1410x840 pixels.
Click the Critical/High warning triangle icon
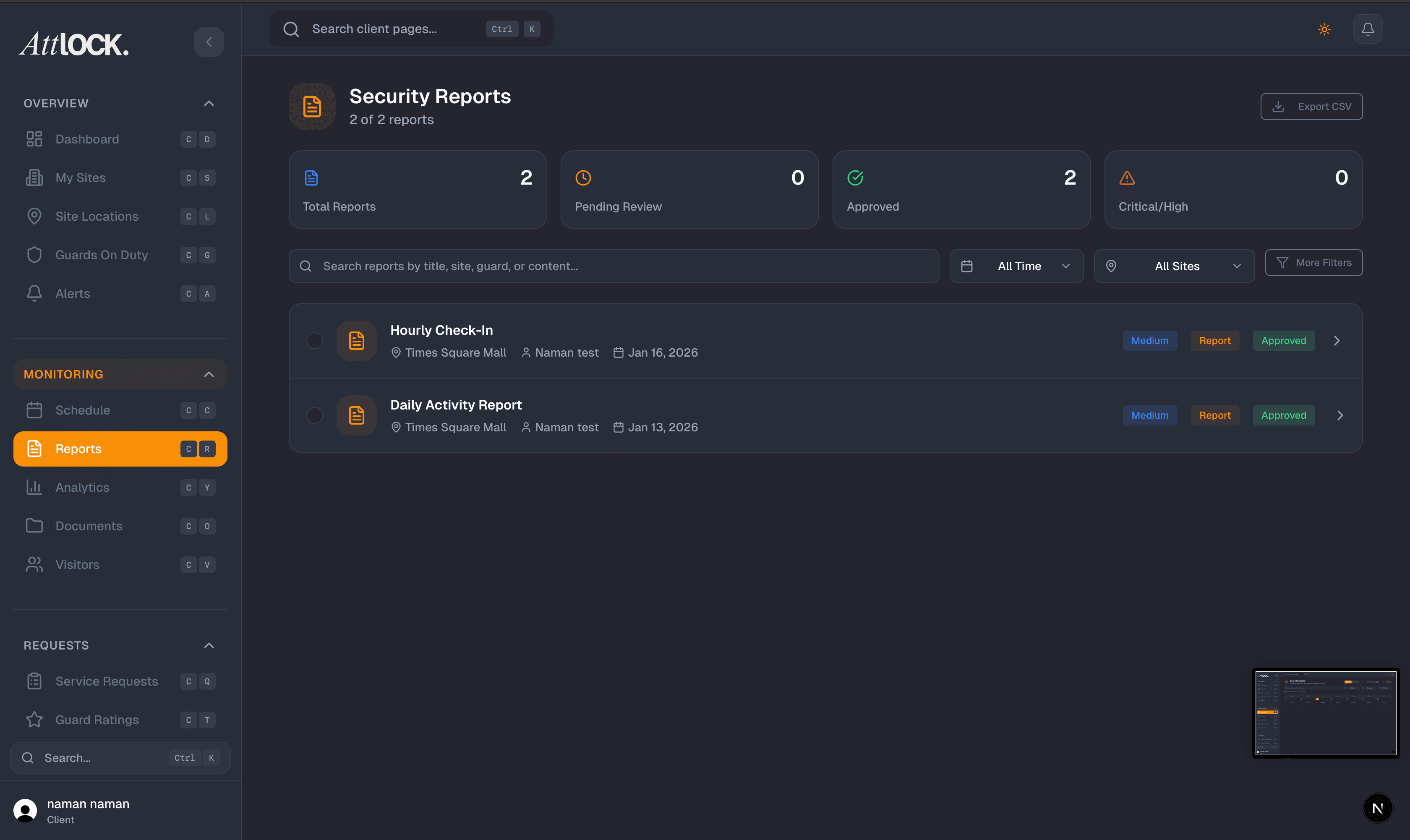point(1127,178)
